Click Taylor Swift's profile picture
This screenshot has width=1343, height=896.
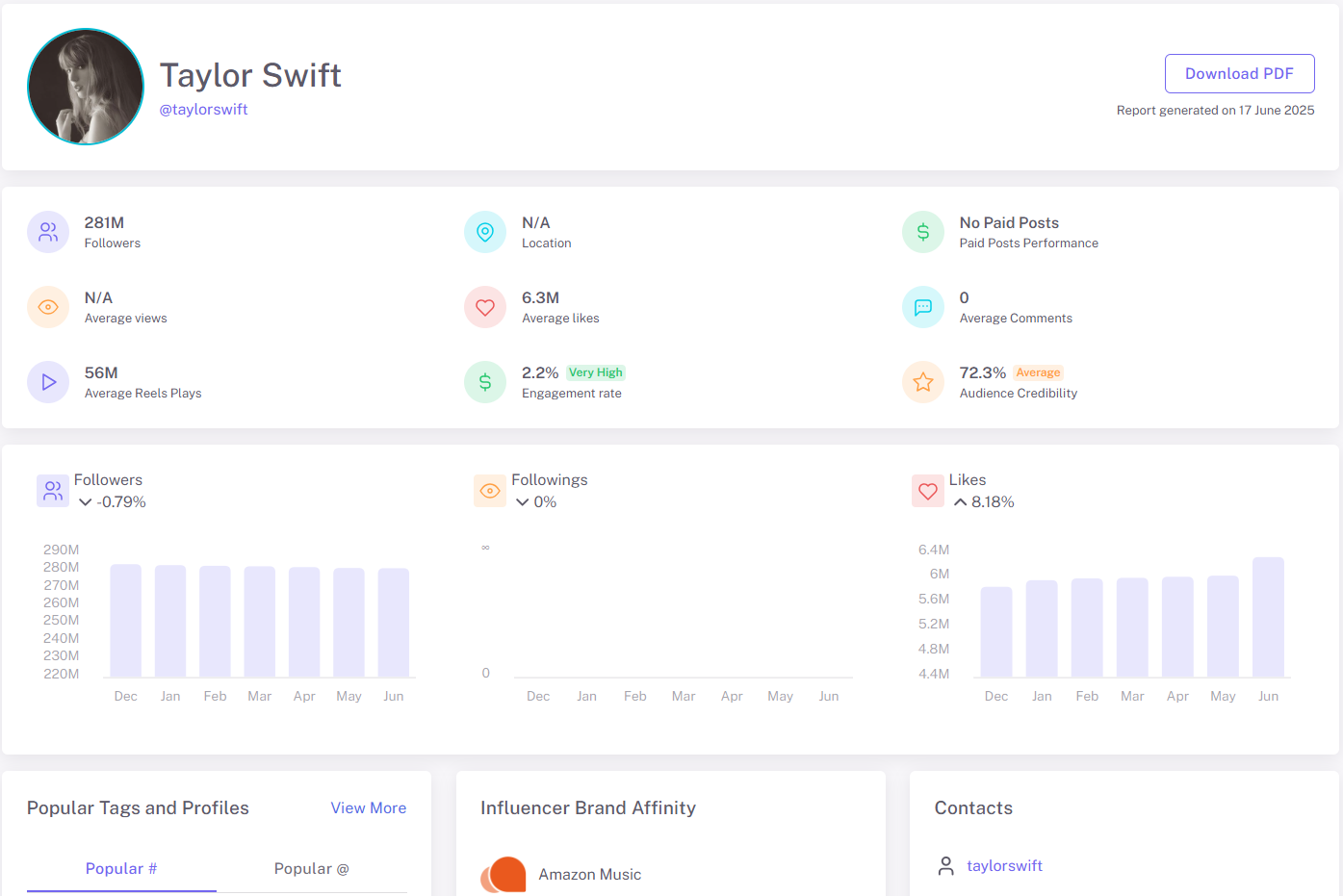[x=86, y=87]
